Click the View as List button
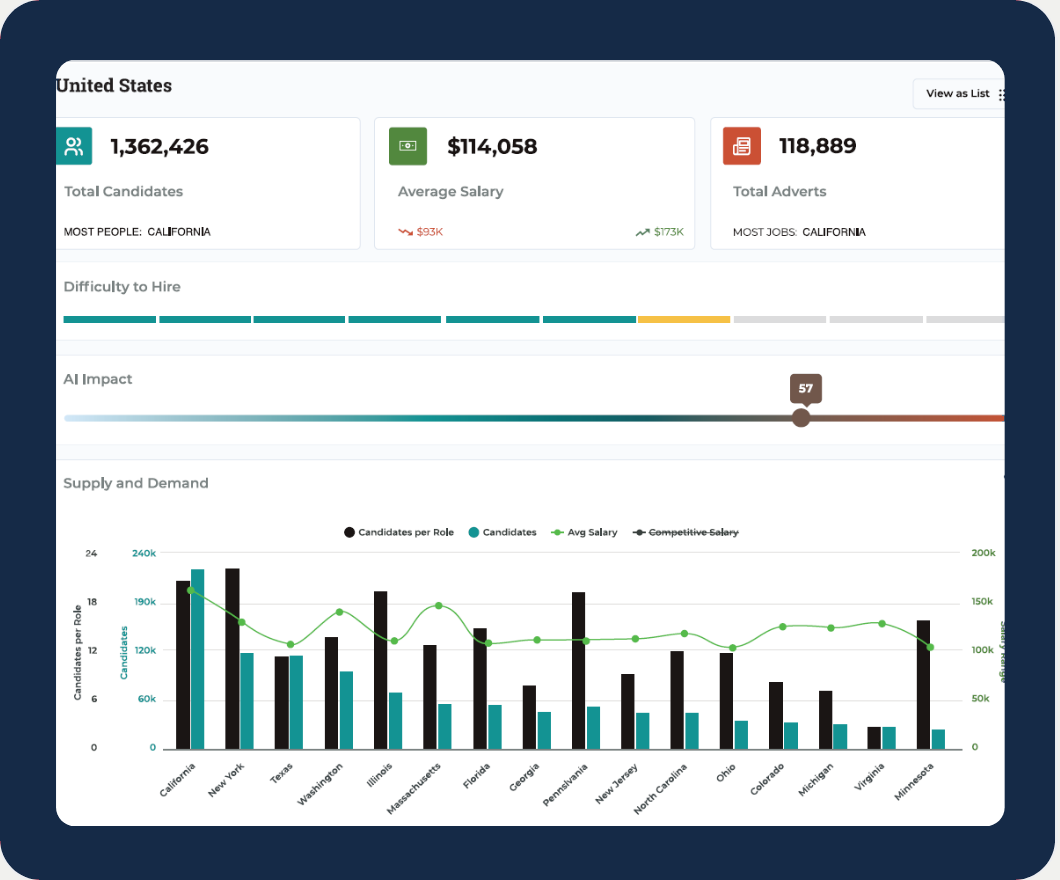Screen dimensions: 1060x880 click(959, 93)
